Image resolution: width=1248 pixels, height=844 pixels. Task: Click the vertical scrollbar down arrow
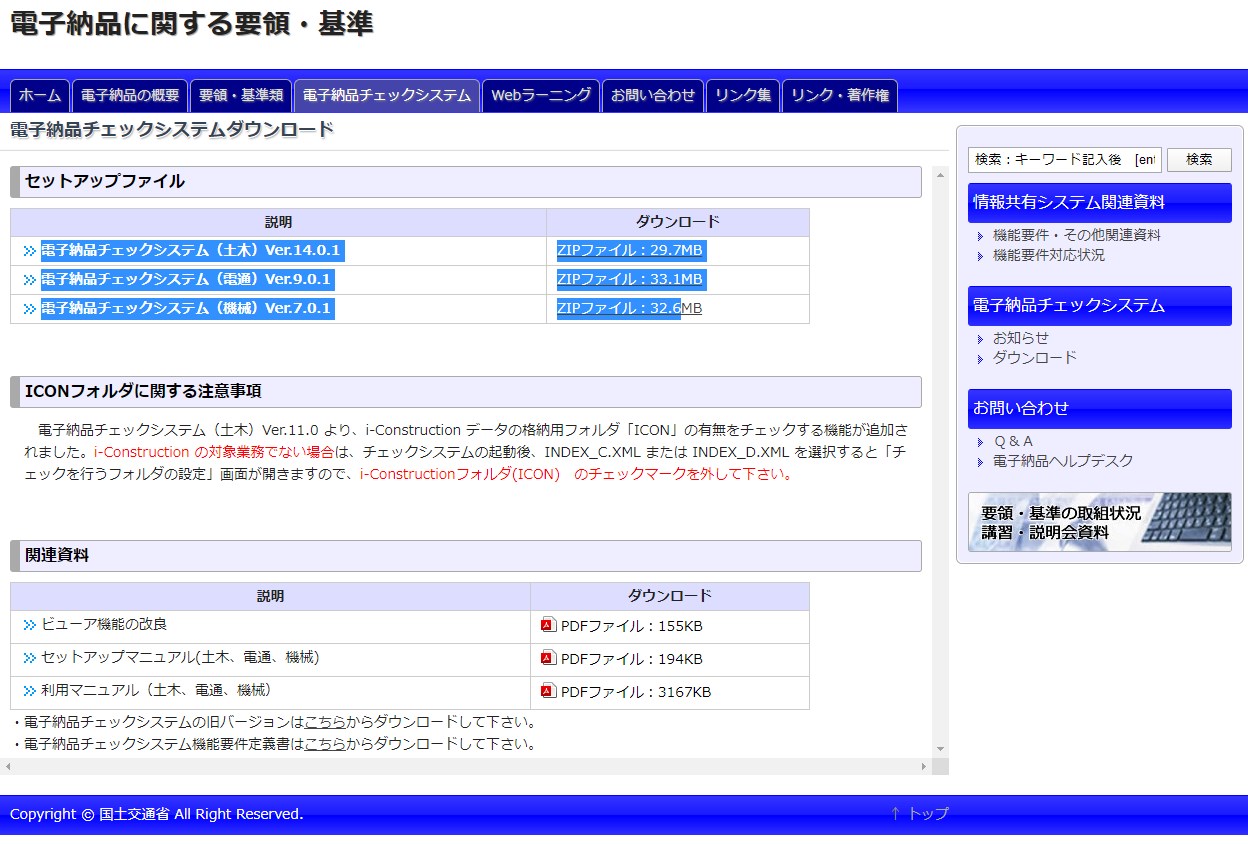pos(940,749)
